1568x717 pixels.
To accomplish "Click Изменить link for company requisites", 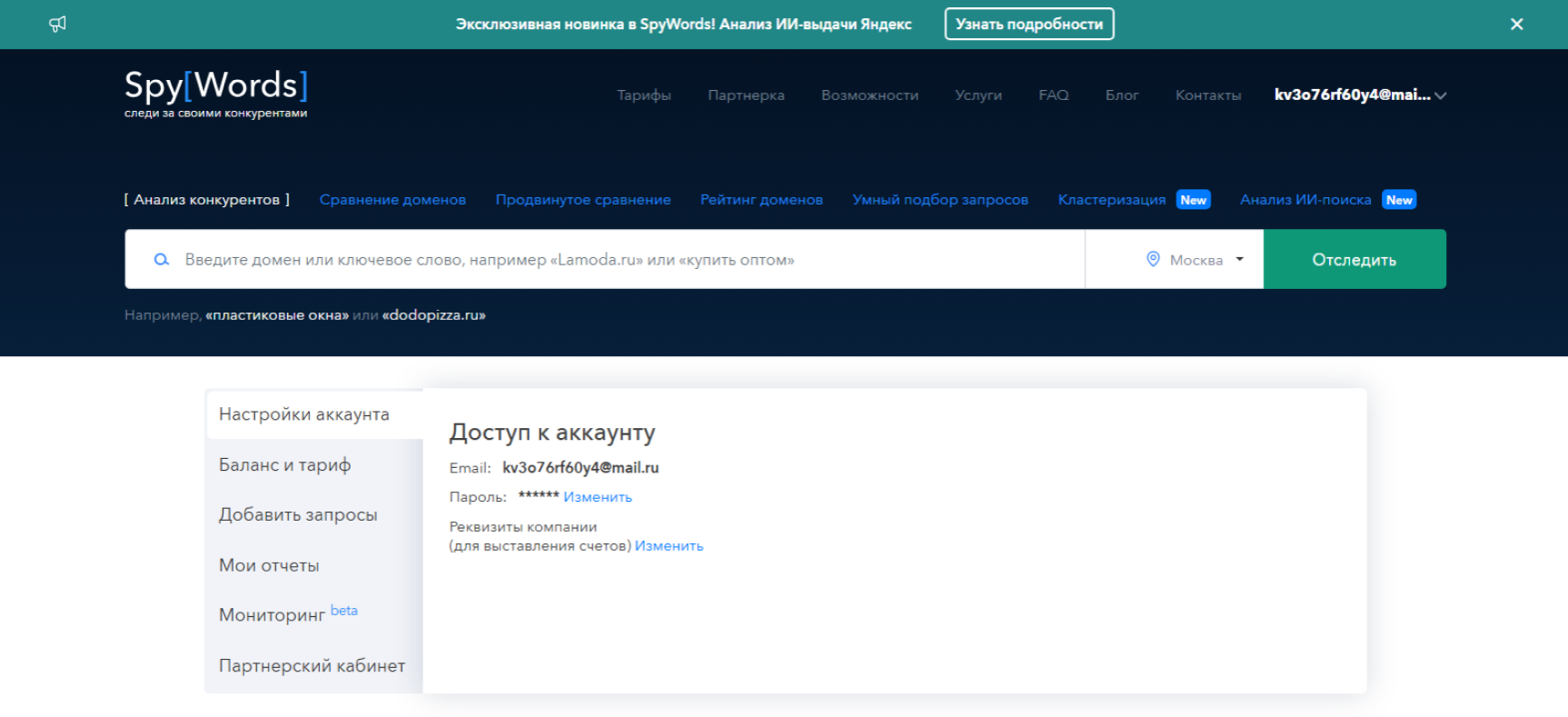I will point(669,546).
